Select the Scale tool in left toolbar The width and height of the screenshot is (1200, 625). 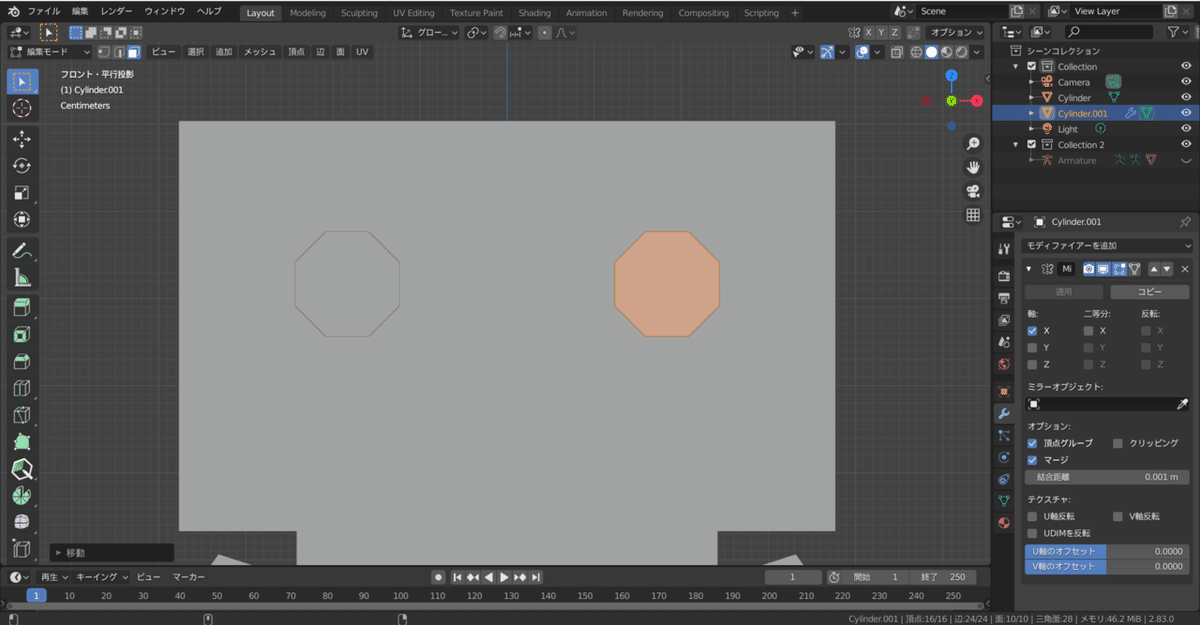pos(22,193)
